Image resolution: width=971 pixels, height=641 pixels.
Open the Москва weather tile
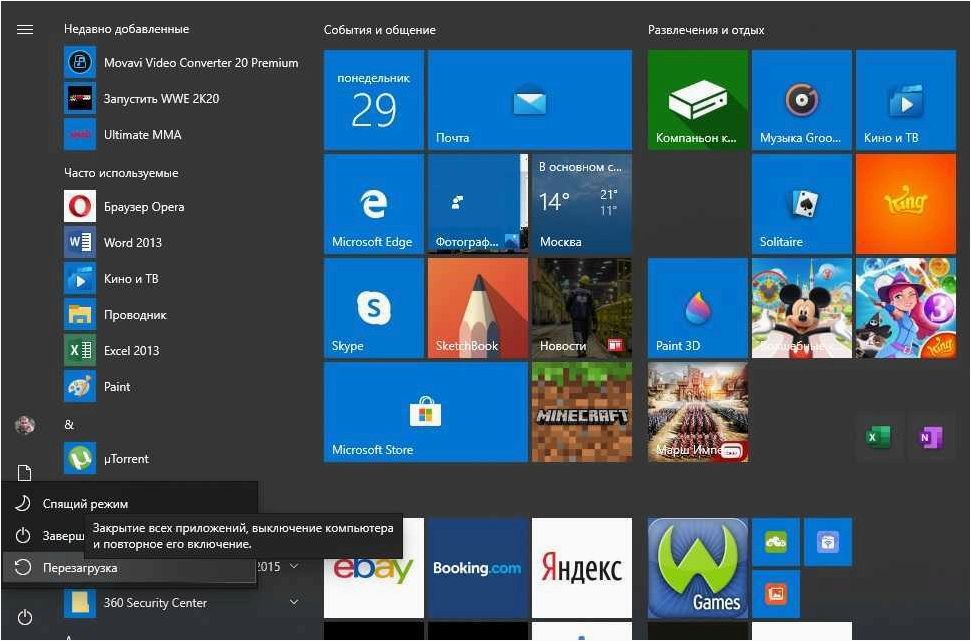[582, 204]
